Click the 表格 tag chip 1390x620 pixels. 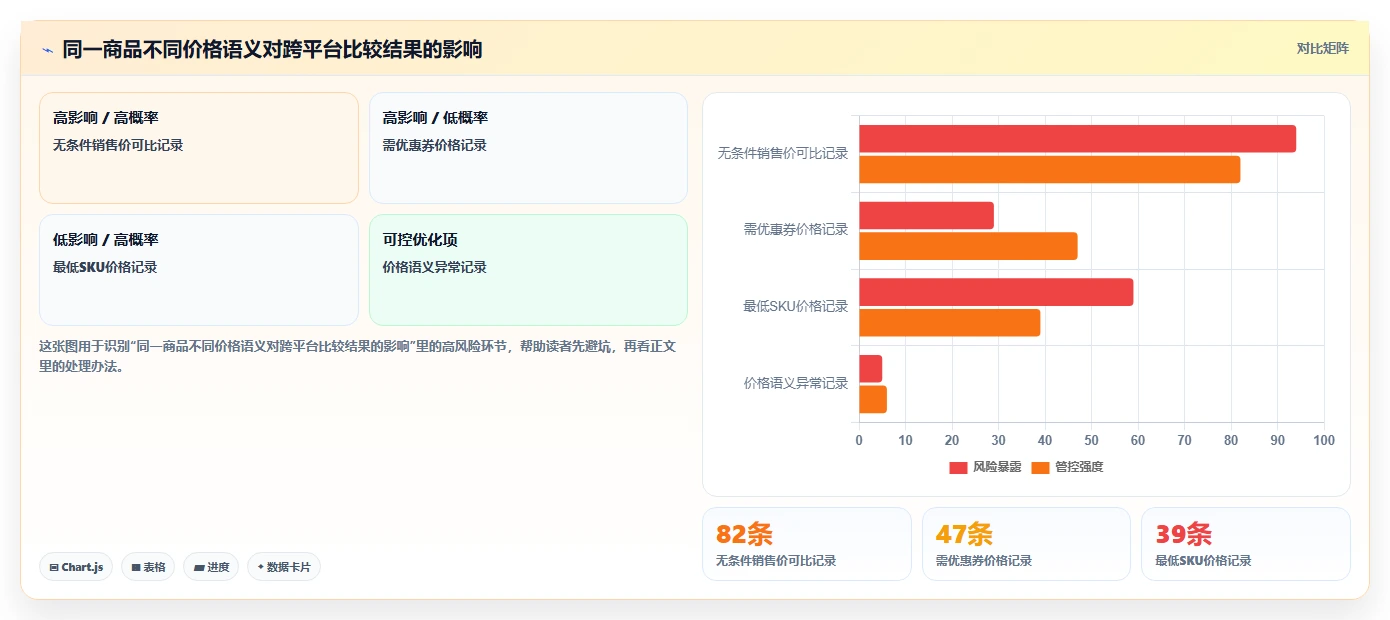point(148,567)
